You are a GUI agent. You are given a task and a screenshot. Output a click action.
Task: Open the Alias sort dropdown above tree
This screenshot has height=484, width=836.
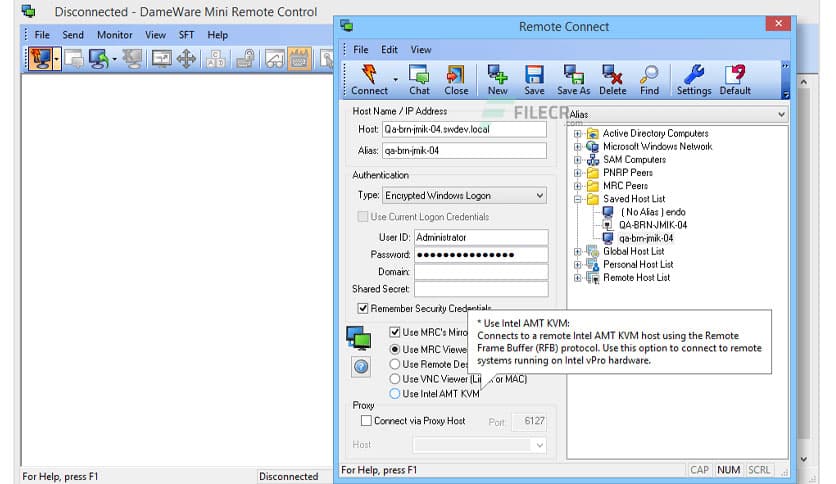tap(781, 114)
